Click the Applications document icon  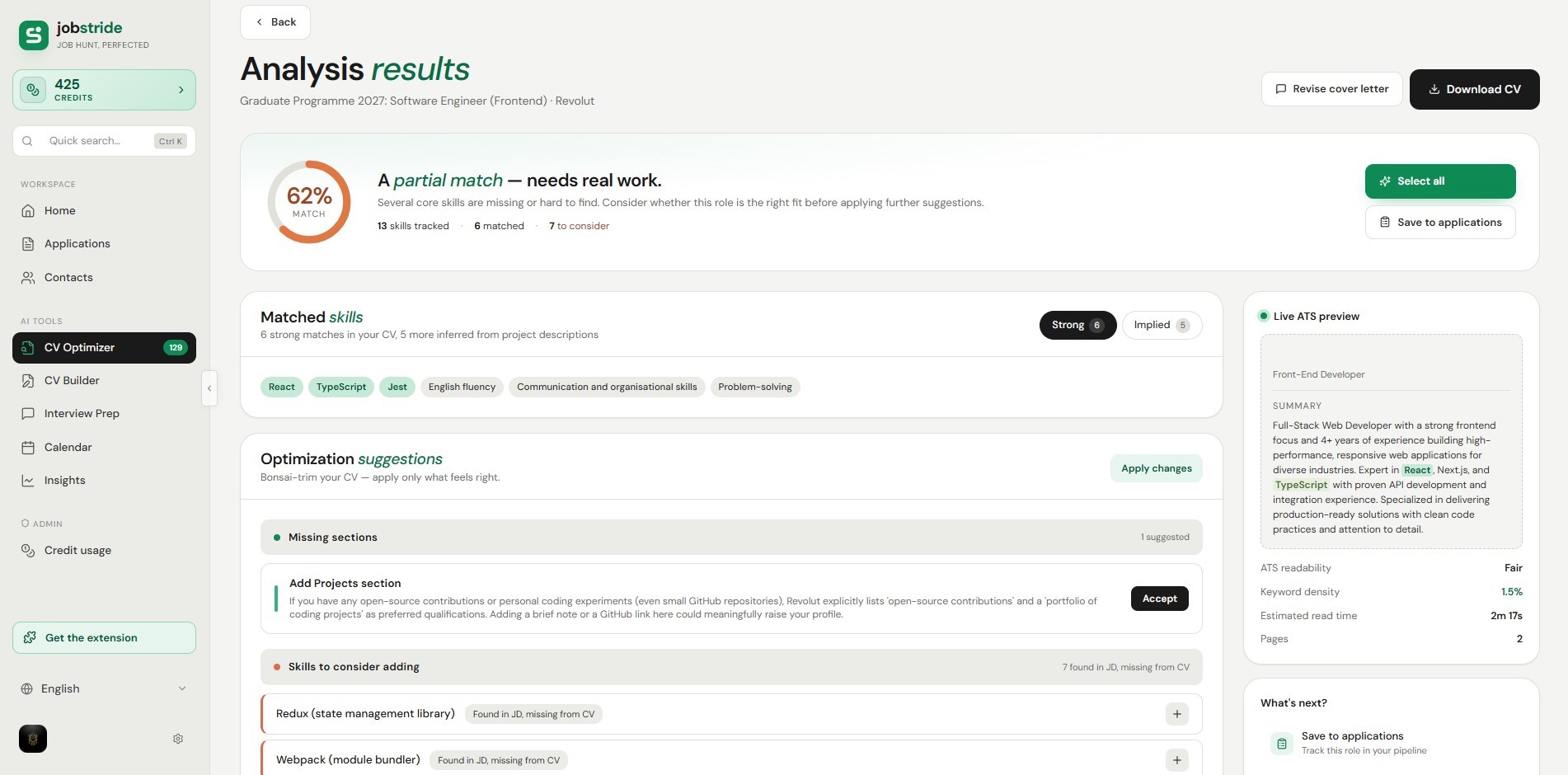pyautogui.click(x=28, y=244)
